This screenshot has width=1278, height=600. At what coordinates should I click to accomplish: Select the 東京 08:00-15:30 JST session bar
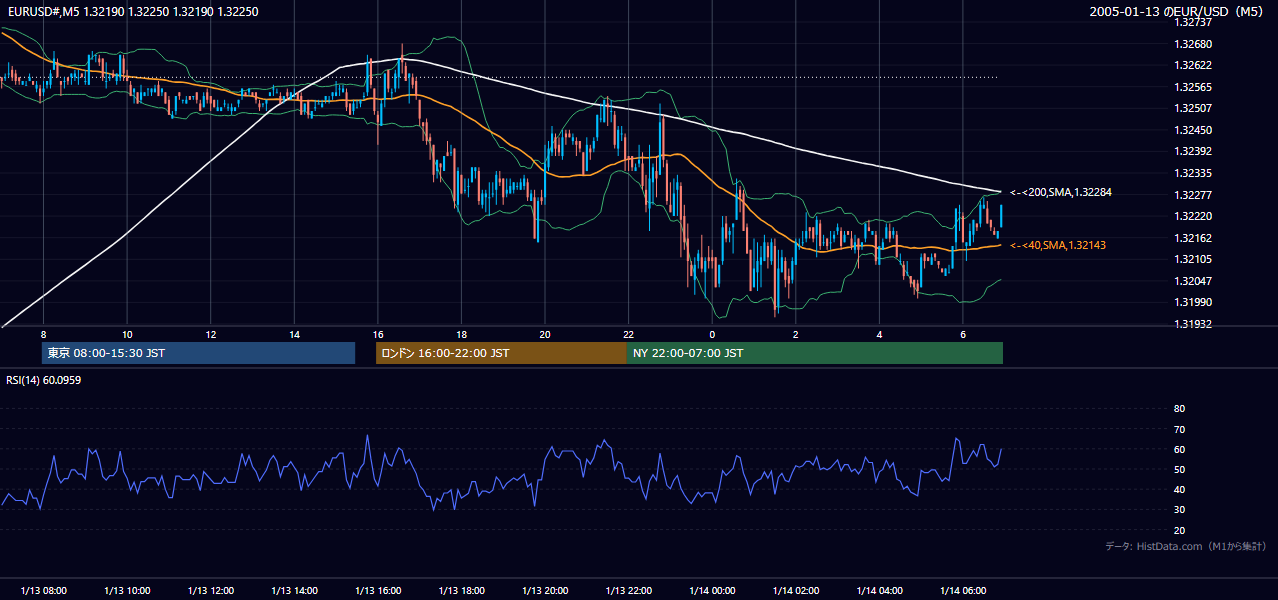[198, 353]
